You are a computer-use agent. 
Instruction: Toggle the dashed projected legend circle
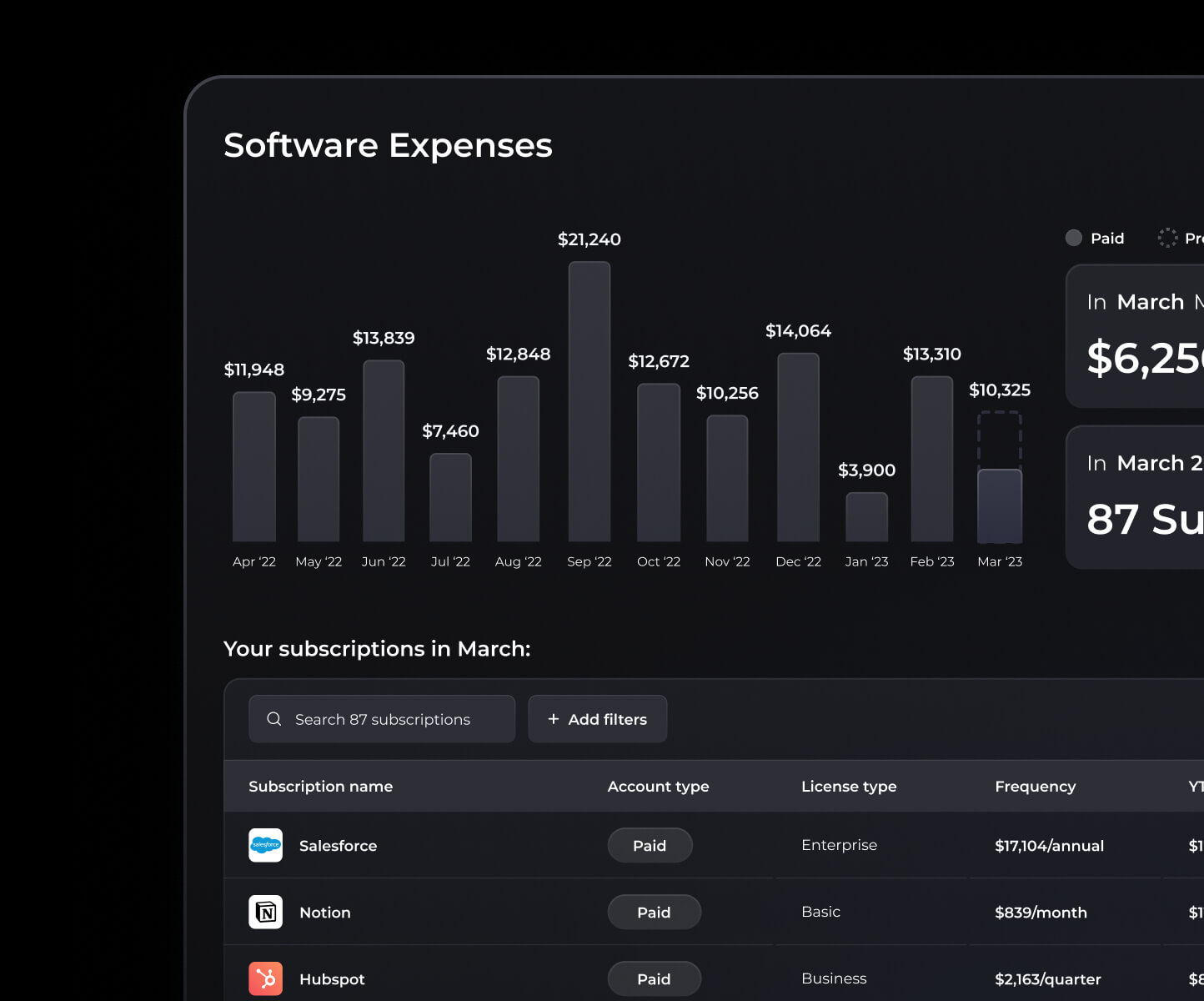click(1167, 238)
